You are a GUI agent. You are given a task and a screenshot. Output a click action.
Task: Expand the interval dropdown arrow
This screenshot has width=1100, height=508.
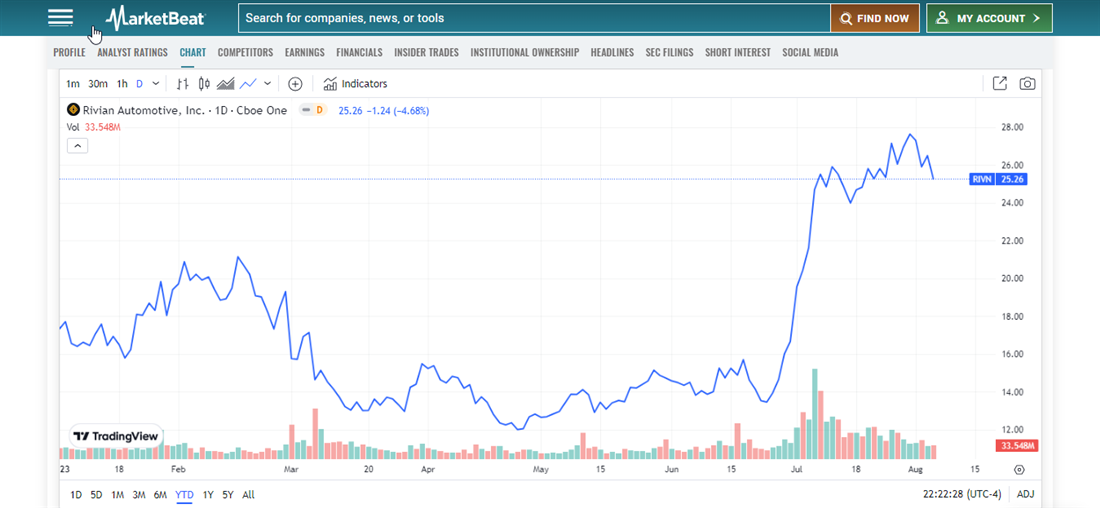(156, 84)
